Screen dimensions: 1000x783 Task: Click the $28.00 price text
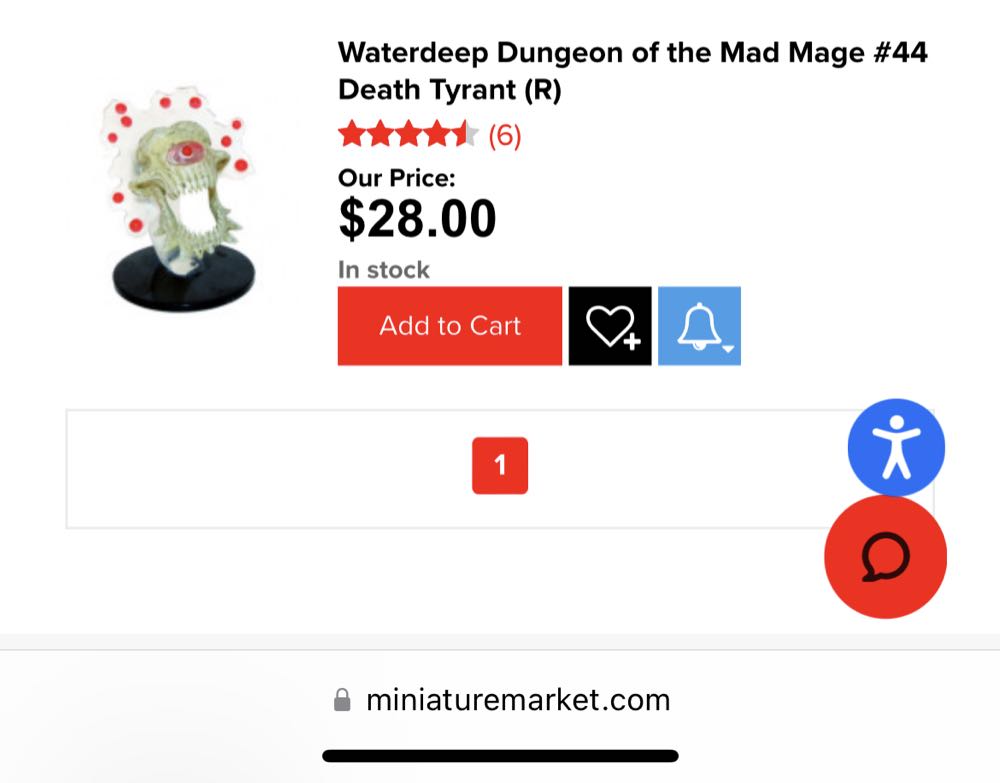click(x=418, y=219)
